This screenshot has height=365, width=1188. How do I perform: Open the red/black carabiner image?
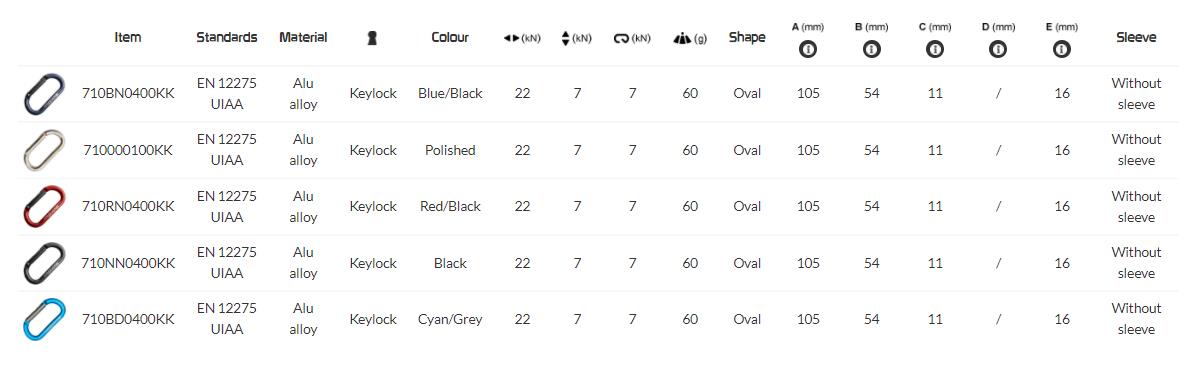(44, 207)
